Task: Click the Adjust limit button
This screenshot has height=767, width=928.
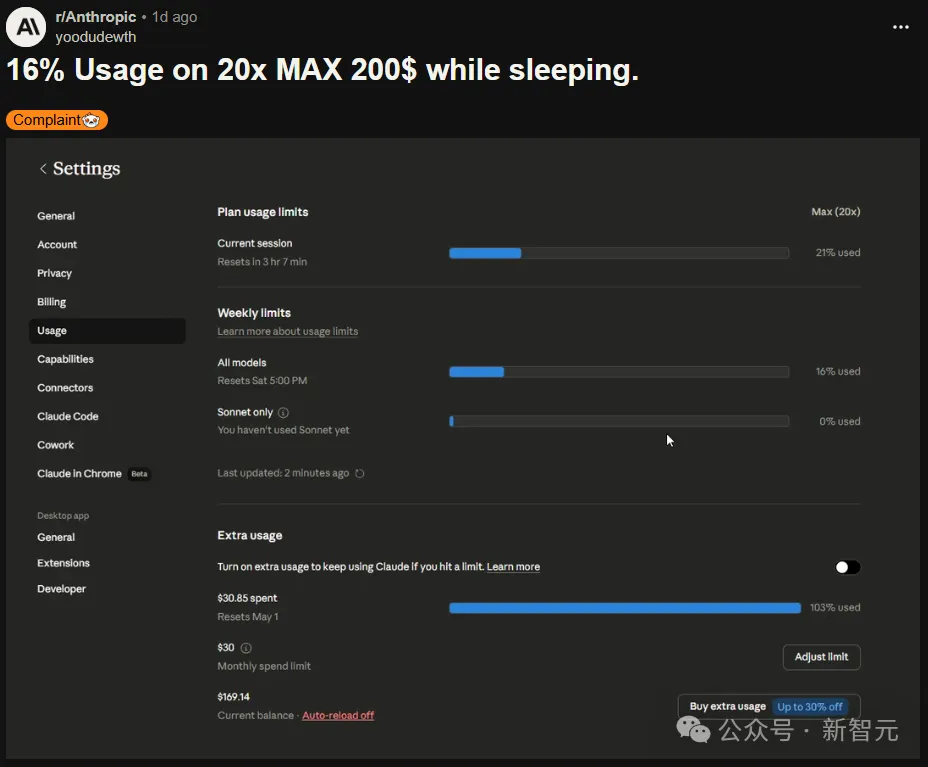Action: click(x=821, y=657)
